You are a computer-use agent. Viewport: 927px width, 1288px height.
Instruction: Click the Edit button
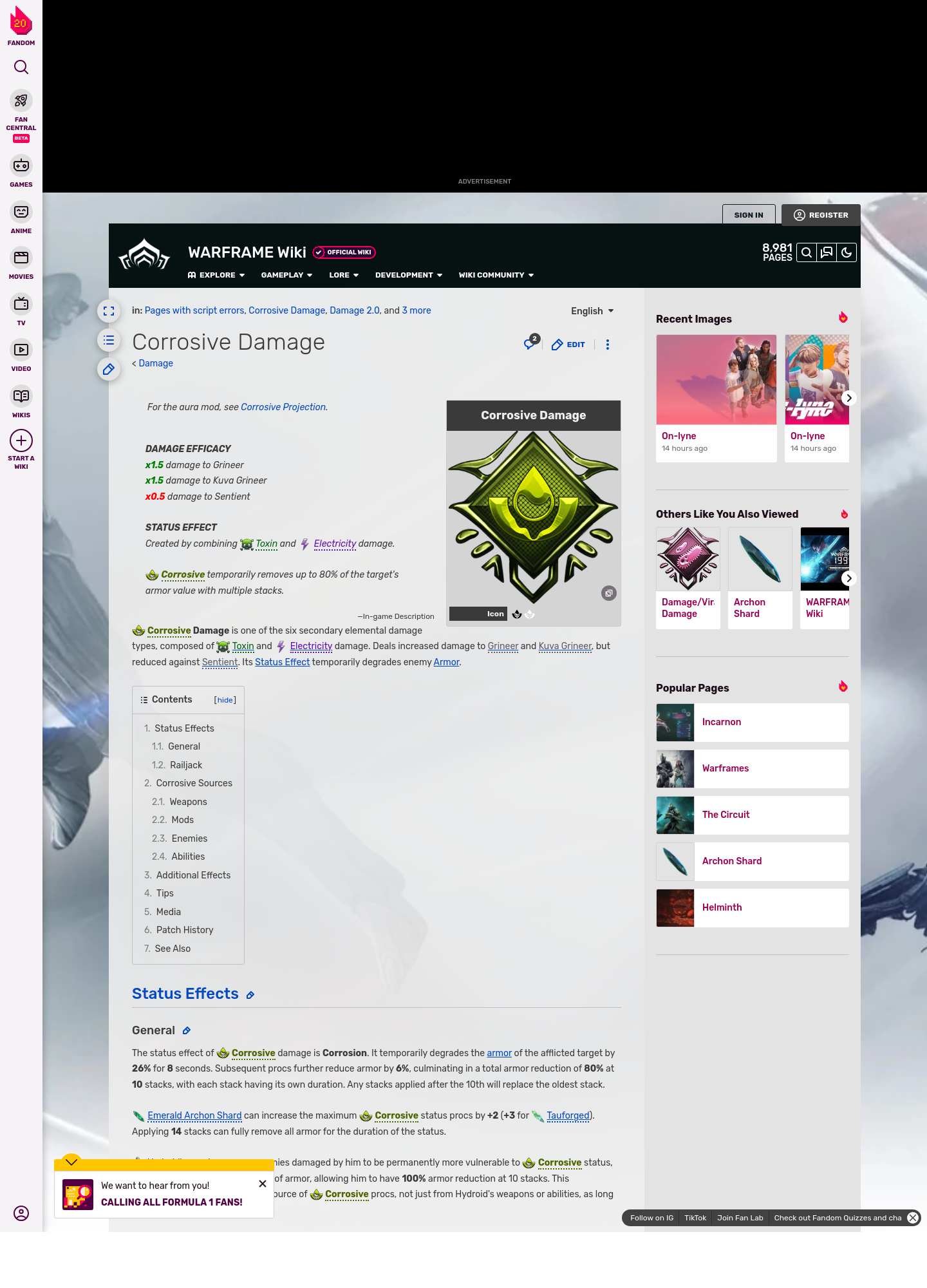click(x=568, y=345)
